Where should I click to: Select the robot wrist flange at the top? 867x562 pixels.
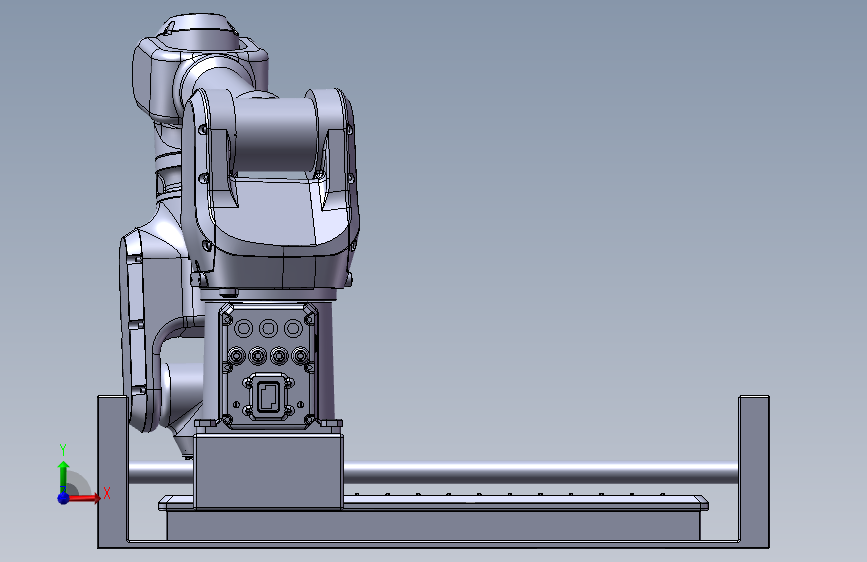(200, 30)
